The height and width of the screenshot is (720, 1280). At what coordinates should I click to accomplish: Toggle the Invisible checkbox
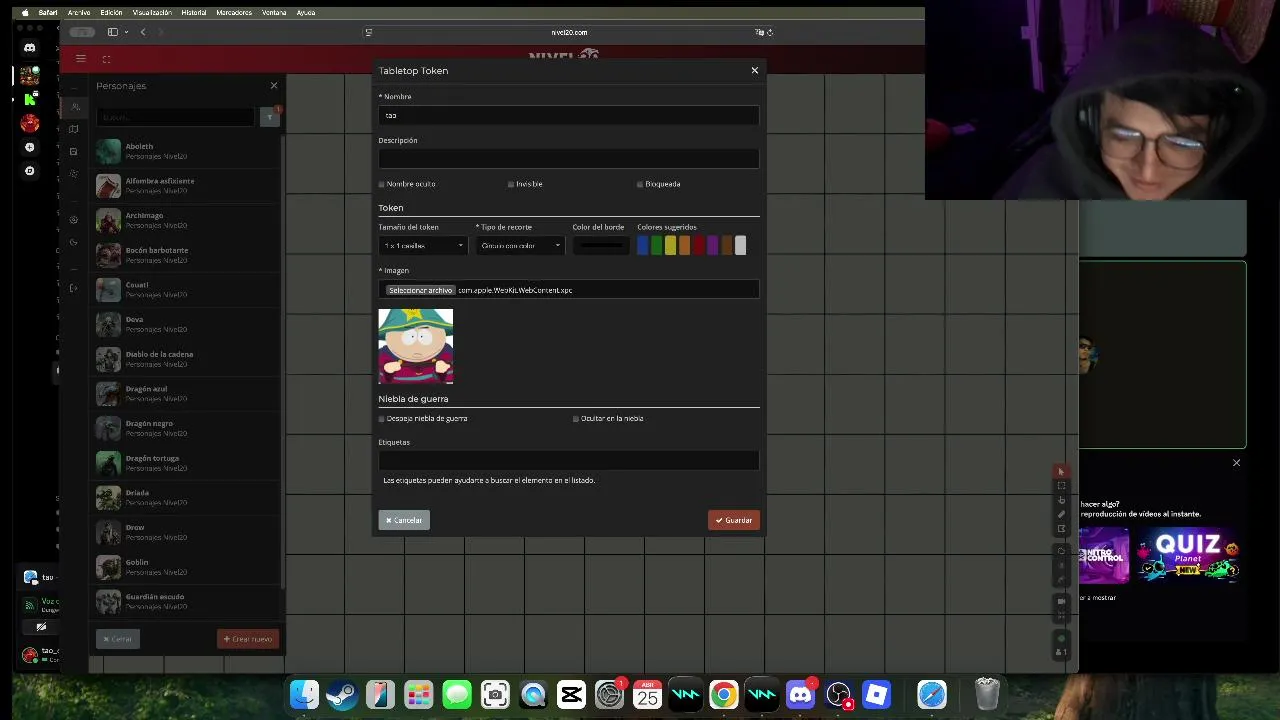coord(511,184)
